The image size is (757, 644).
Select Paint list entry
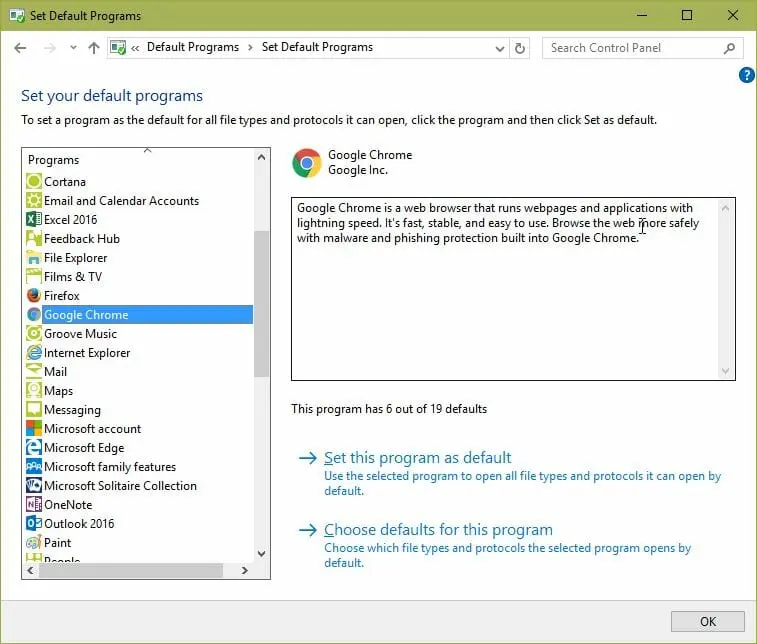click(57, 543)
